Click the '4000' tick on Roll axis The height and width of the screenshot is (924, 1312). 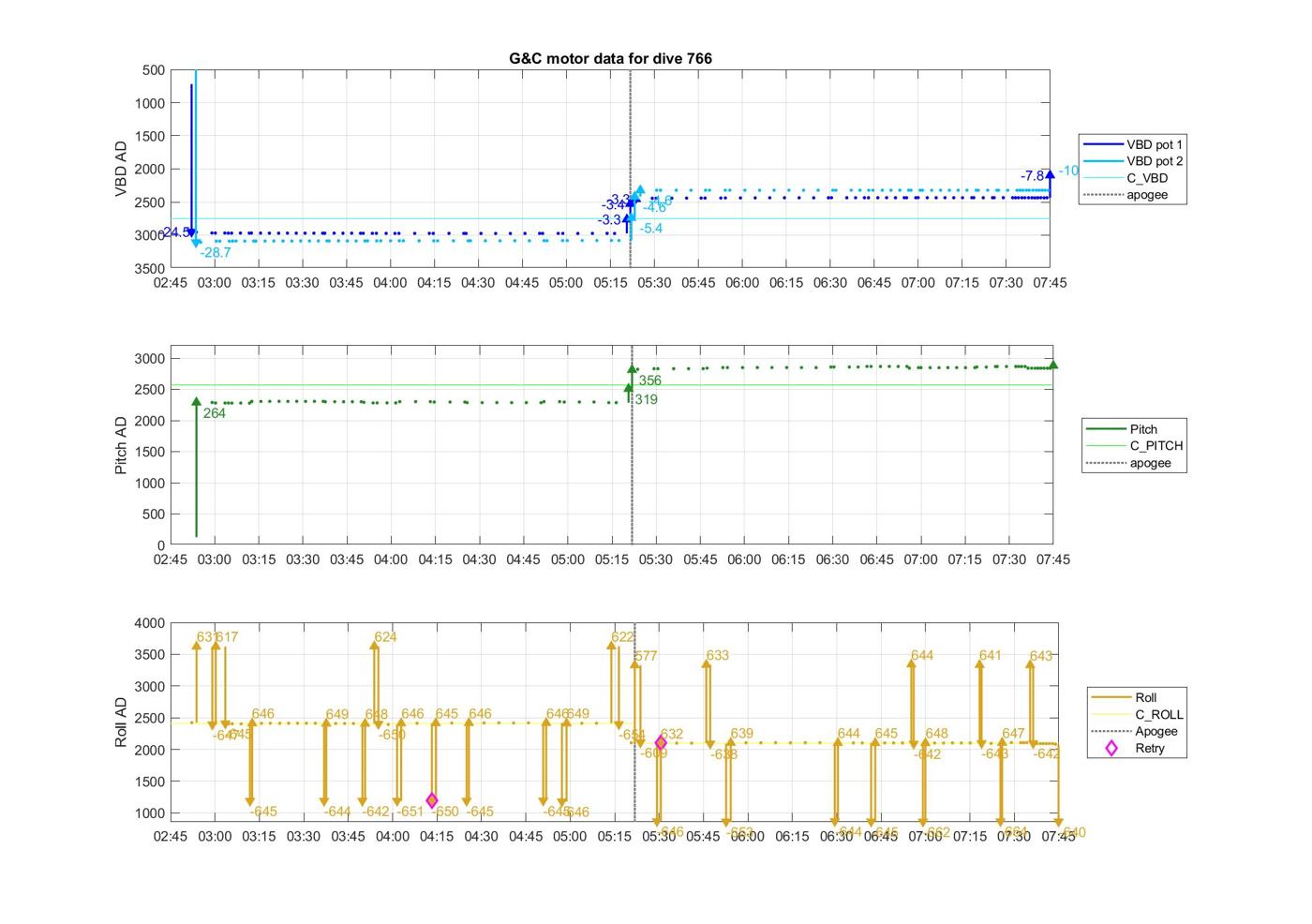coord(150,623)
